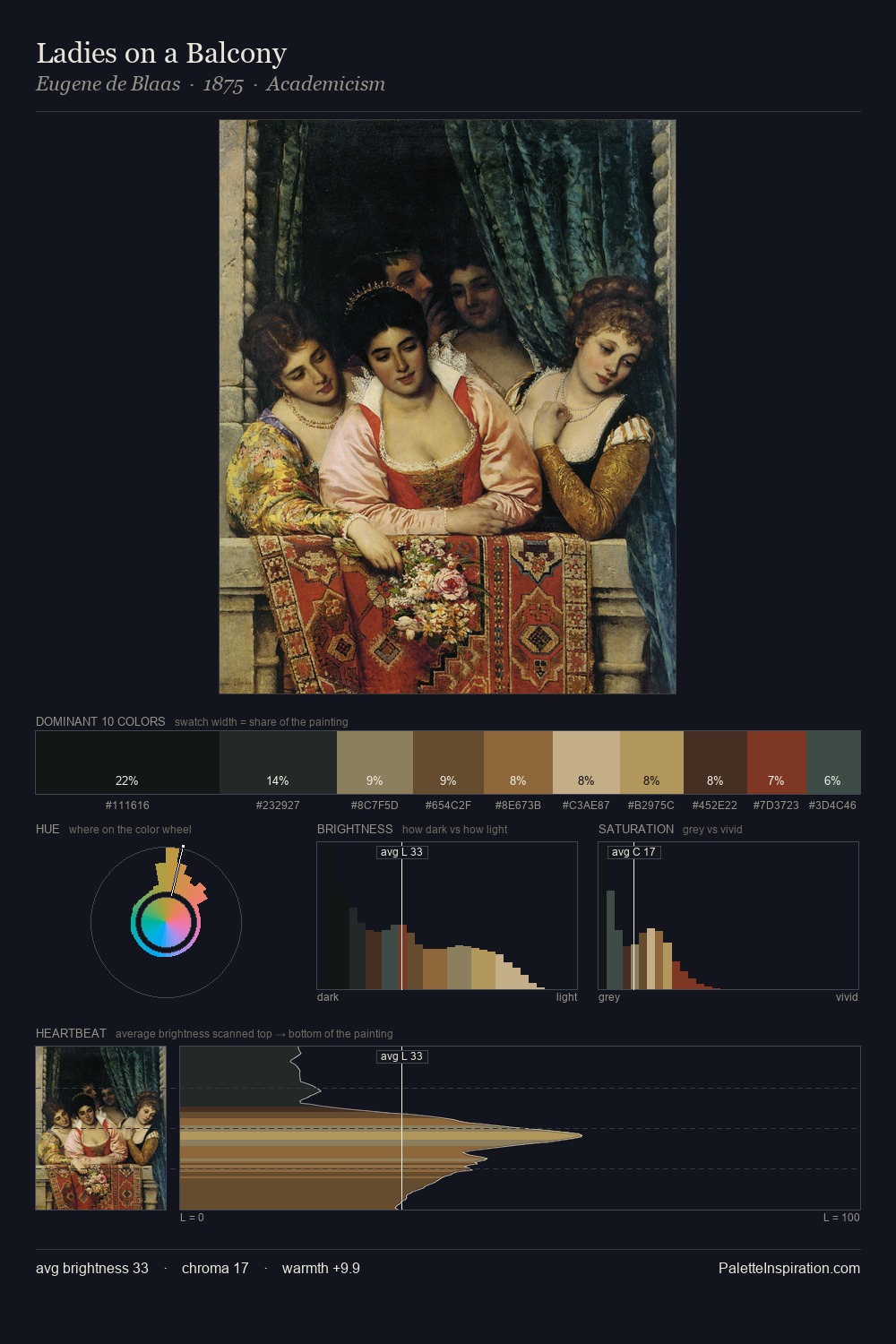Screen dimensions: 896x1344
Task: Open the PaletteInspiration.com link
Action: pos(789,1268)
